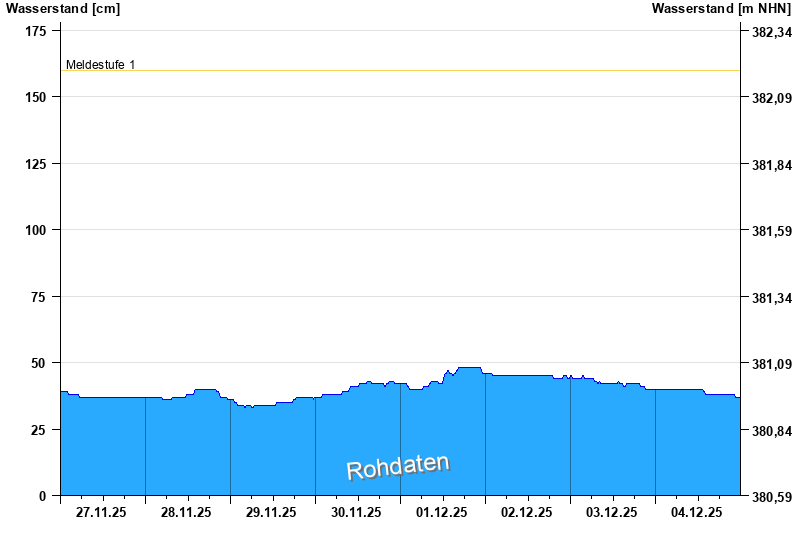Click the 381,09 label on the right axis
800x550 pixels.
pyautogui.click(x=771, y=364)
